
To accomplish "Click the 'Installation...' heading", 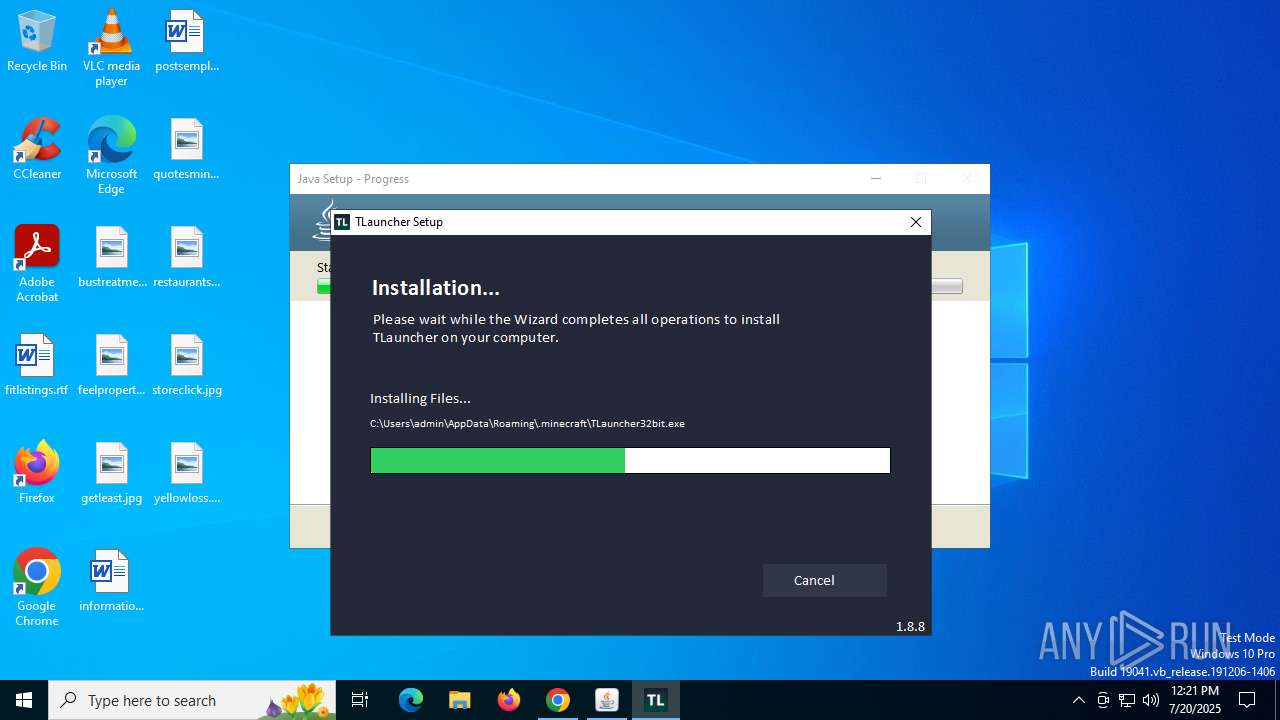I will tap(435, 288).
